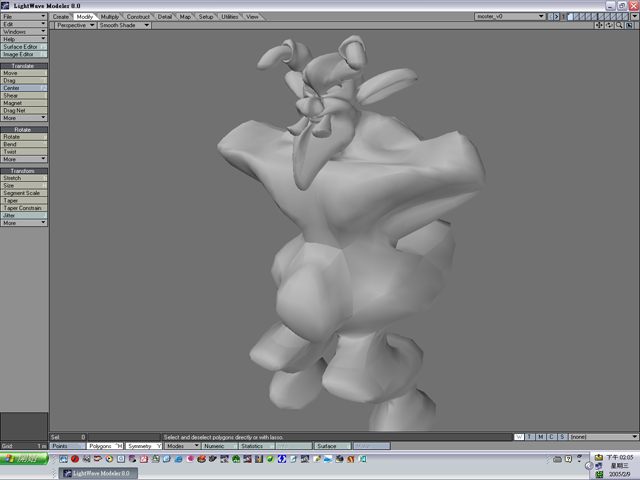Expand More under Translate section
Screen dimensions: 640x480
point(24,118)
